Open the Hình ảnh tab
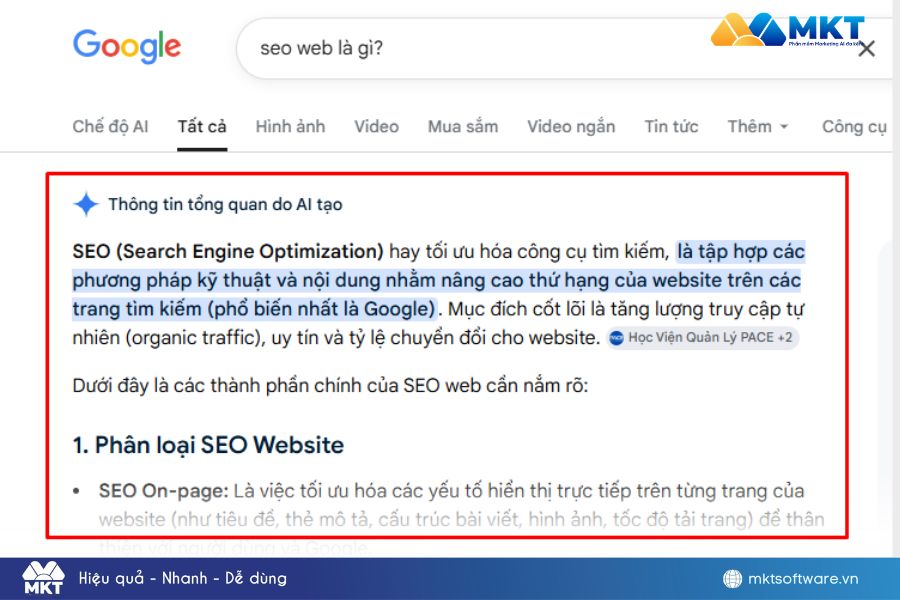Image resolution: width=900 pixels, height=600 pixels. point(290,126)
